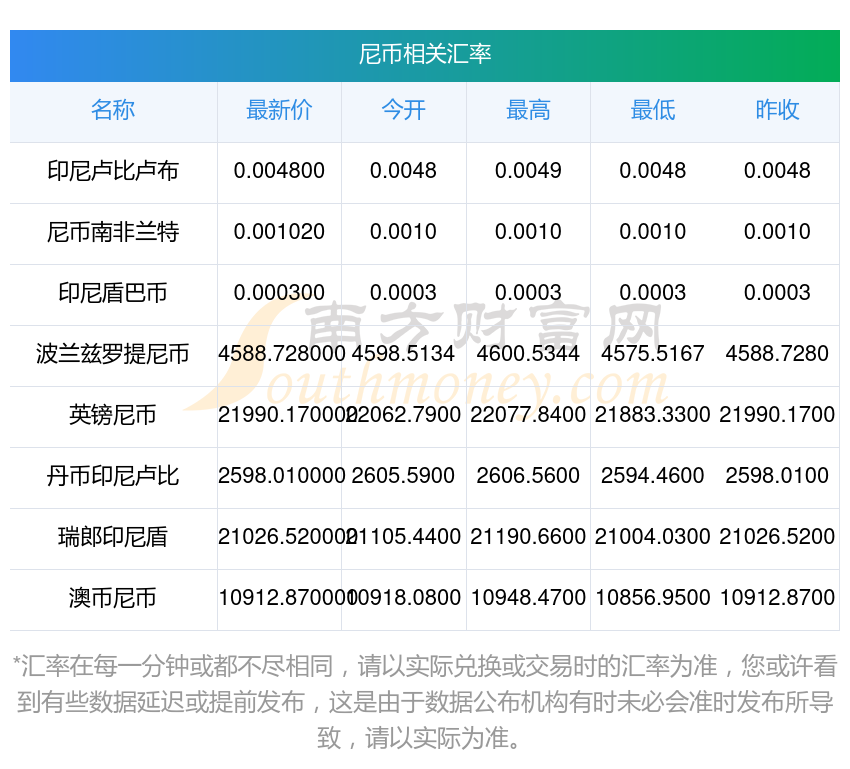Select the 最低 column header
This screenshot has height=769, width=850.
tap(653, 111)
